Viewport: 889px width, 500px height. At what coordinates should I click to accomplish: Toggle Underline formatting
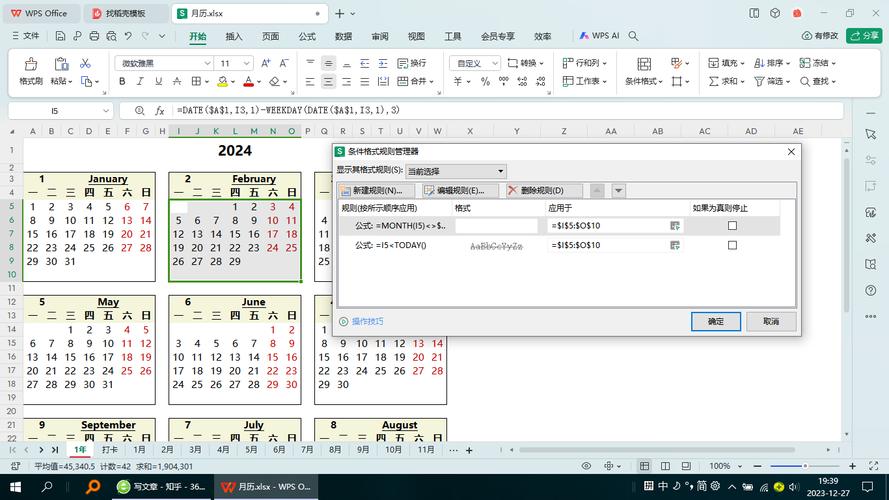coord(159,82)
